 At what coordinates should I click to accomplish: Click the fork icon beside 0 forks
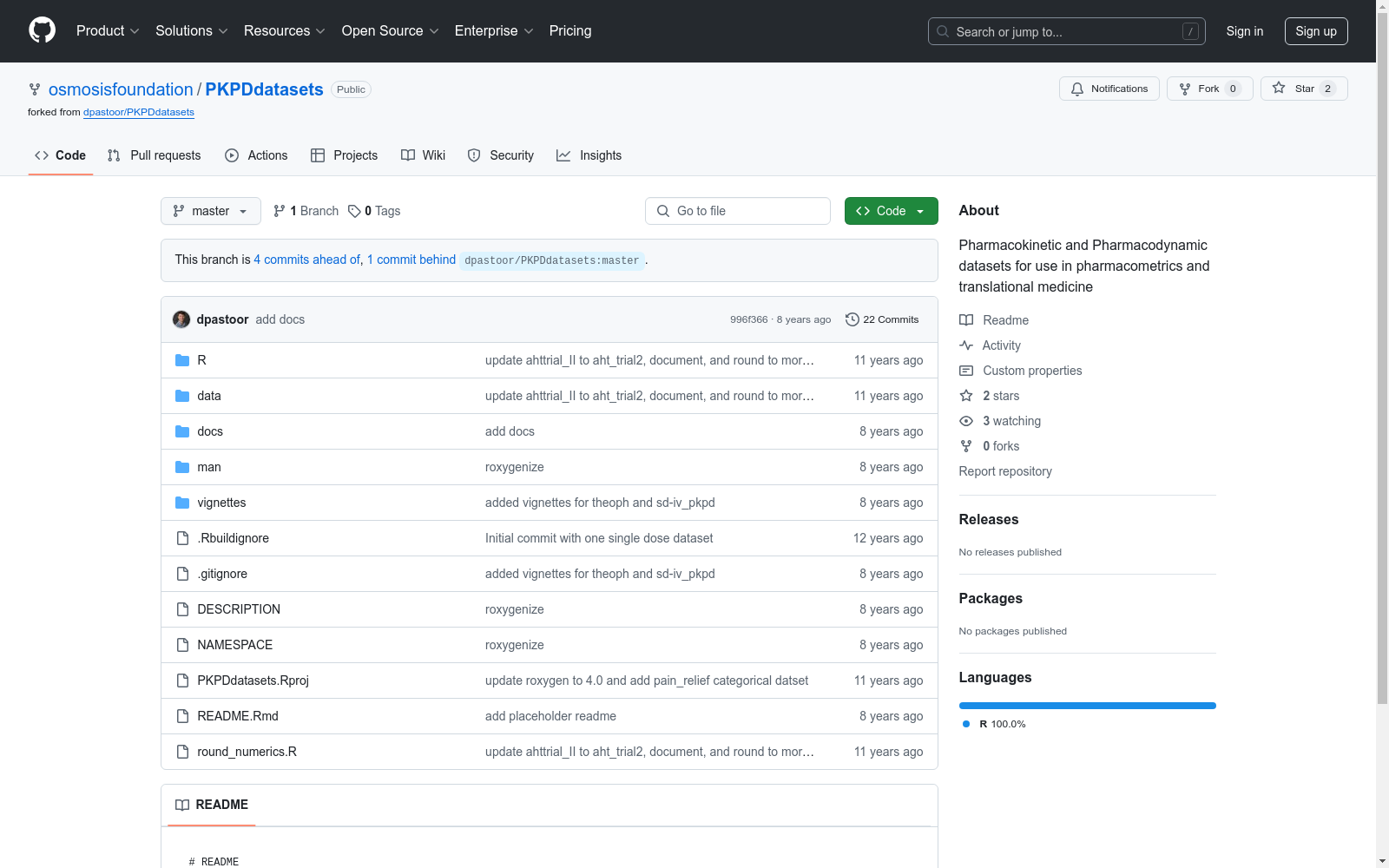pos(966,446)
